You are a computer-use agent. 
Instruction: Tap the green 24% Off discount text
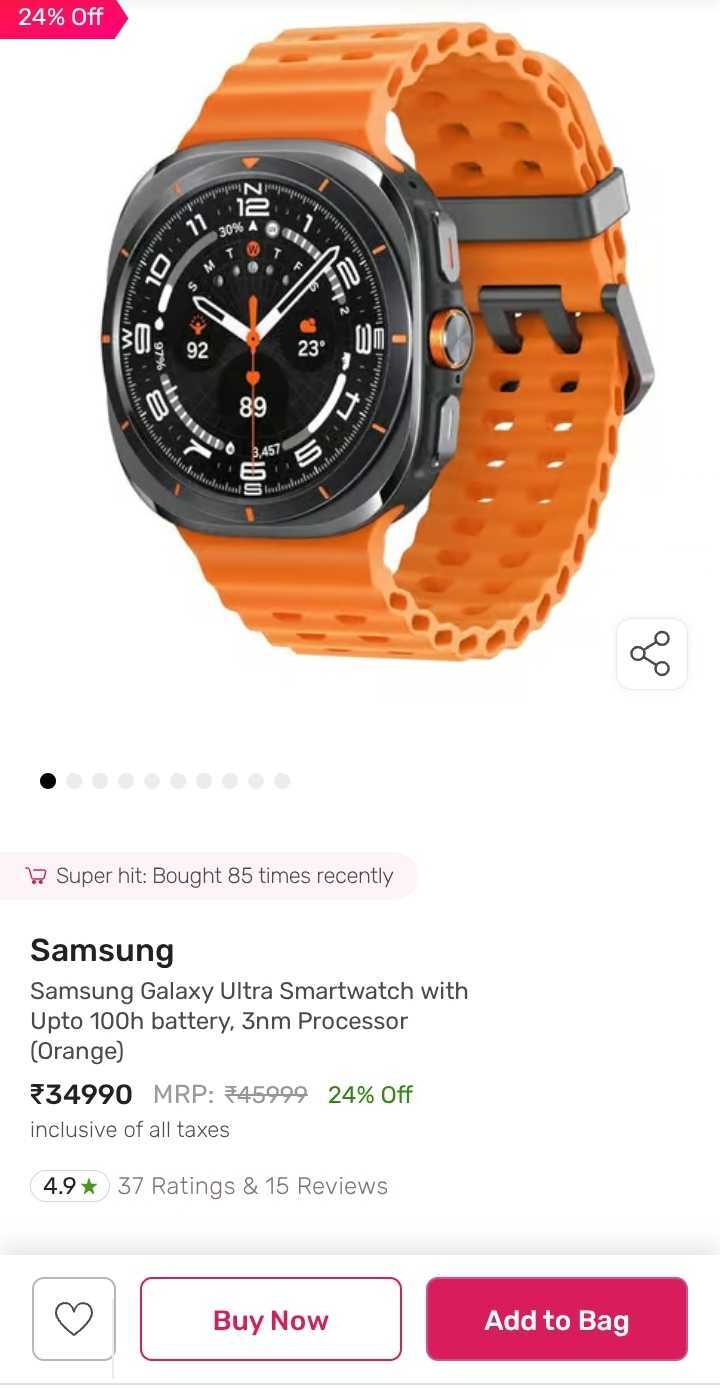click(x=370, y=1095)
